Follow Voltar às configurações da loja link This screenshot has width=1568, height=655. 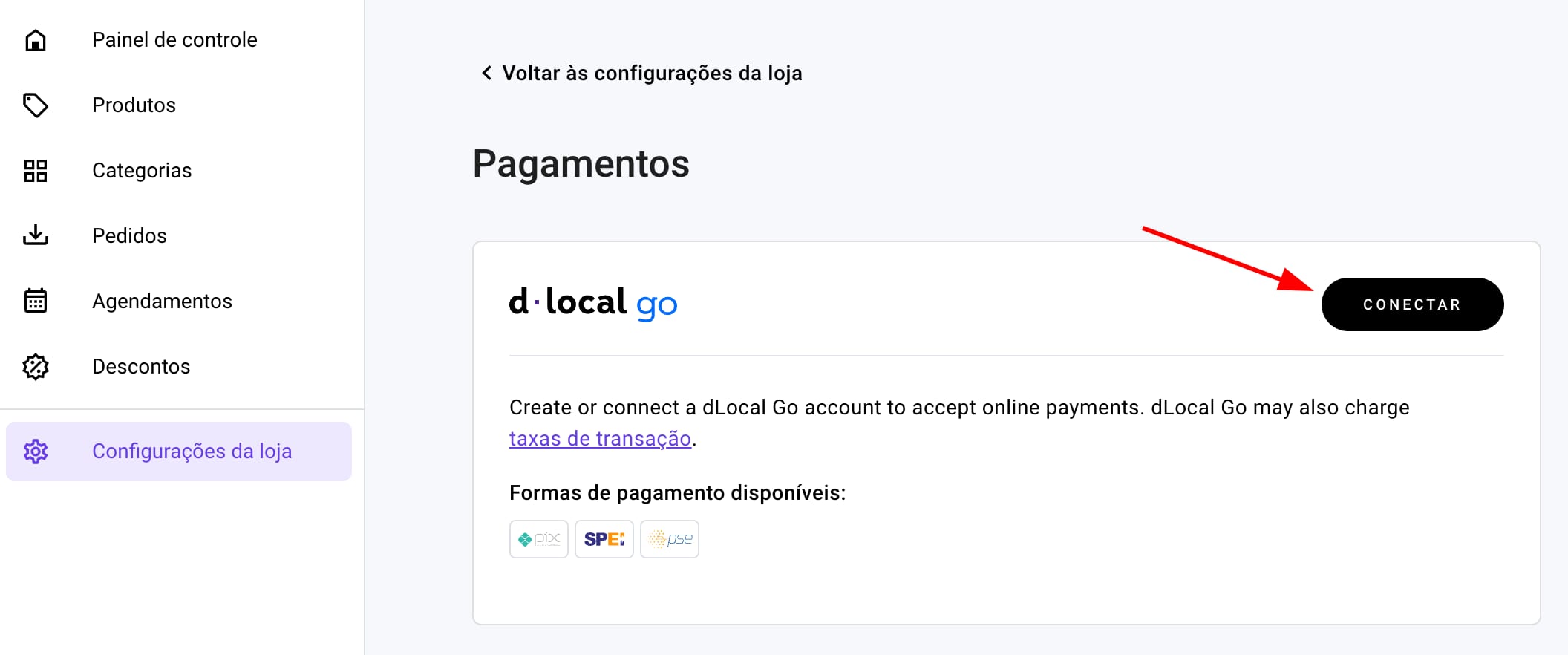click(x=652, y=74)
